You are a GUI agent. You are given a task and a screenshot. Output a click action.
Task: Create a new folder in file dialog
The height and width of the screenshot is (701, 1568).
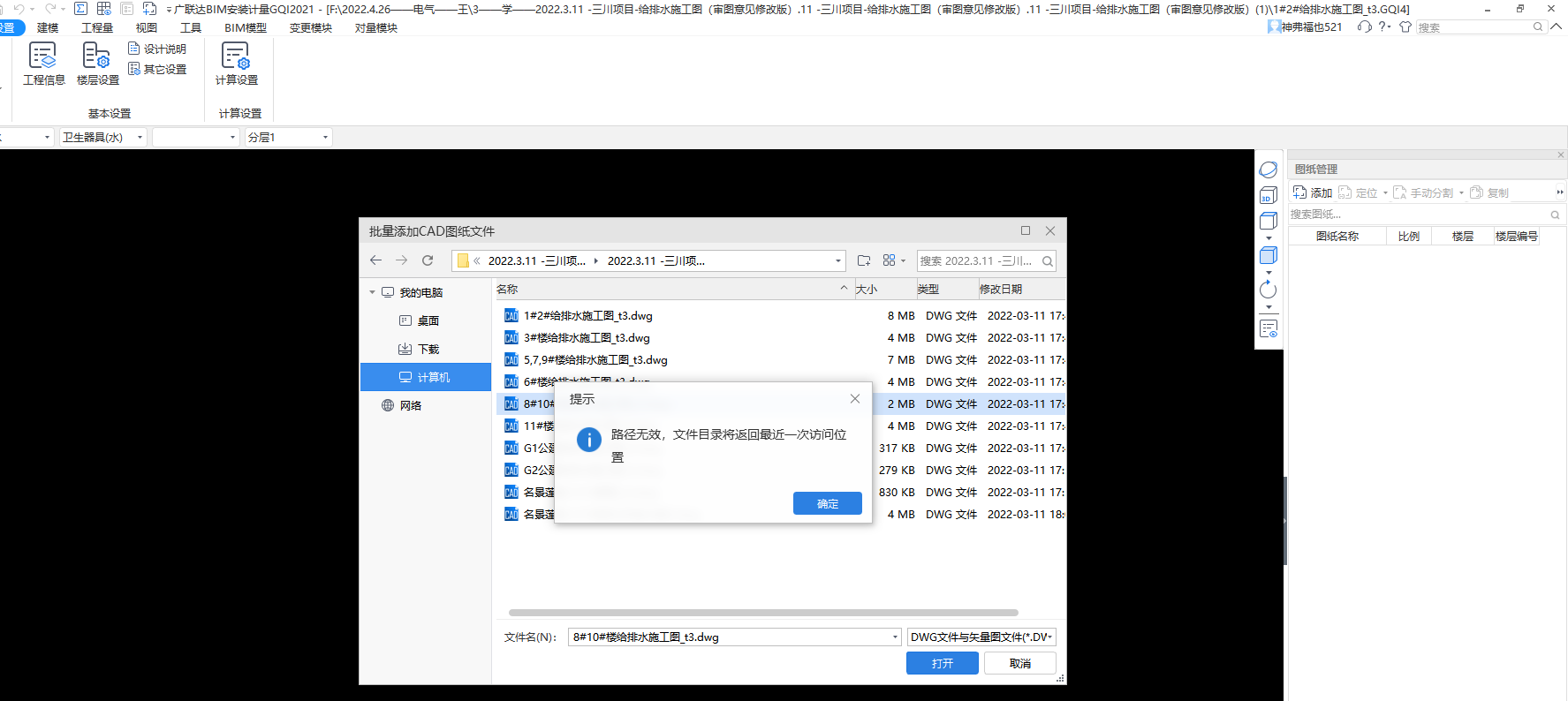coord(864,260)
